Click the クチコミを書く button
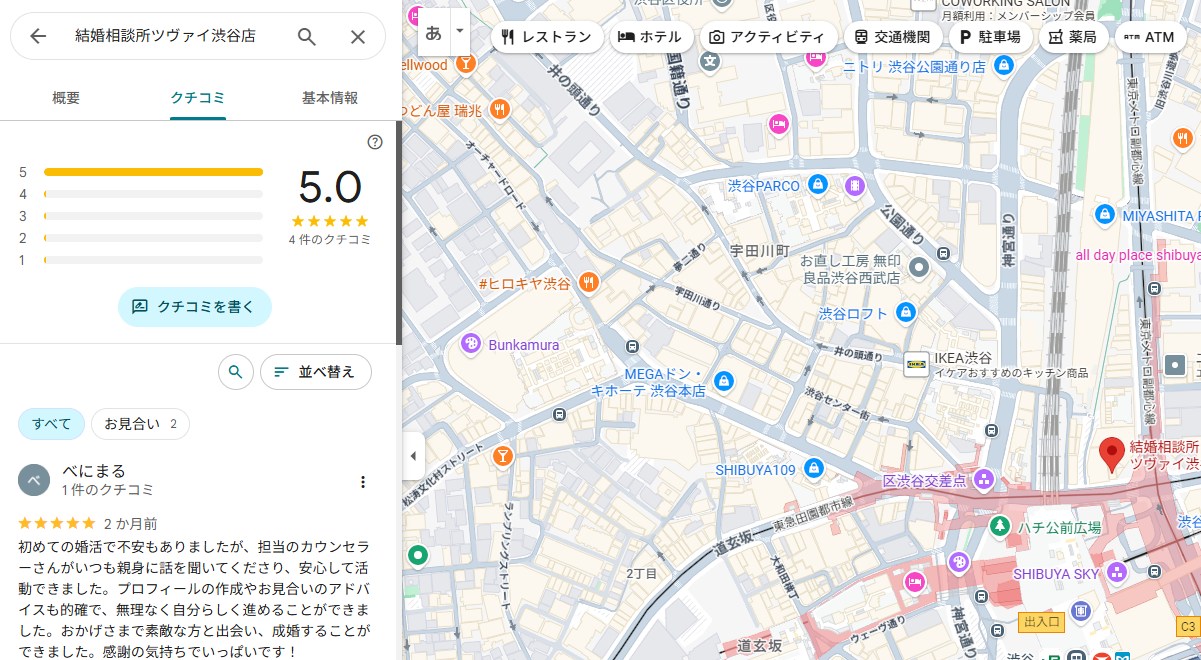 click(x=194, y=307)
